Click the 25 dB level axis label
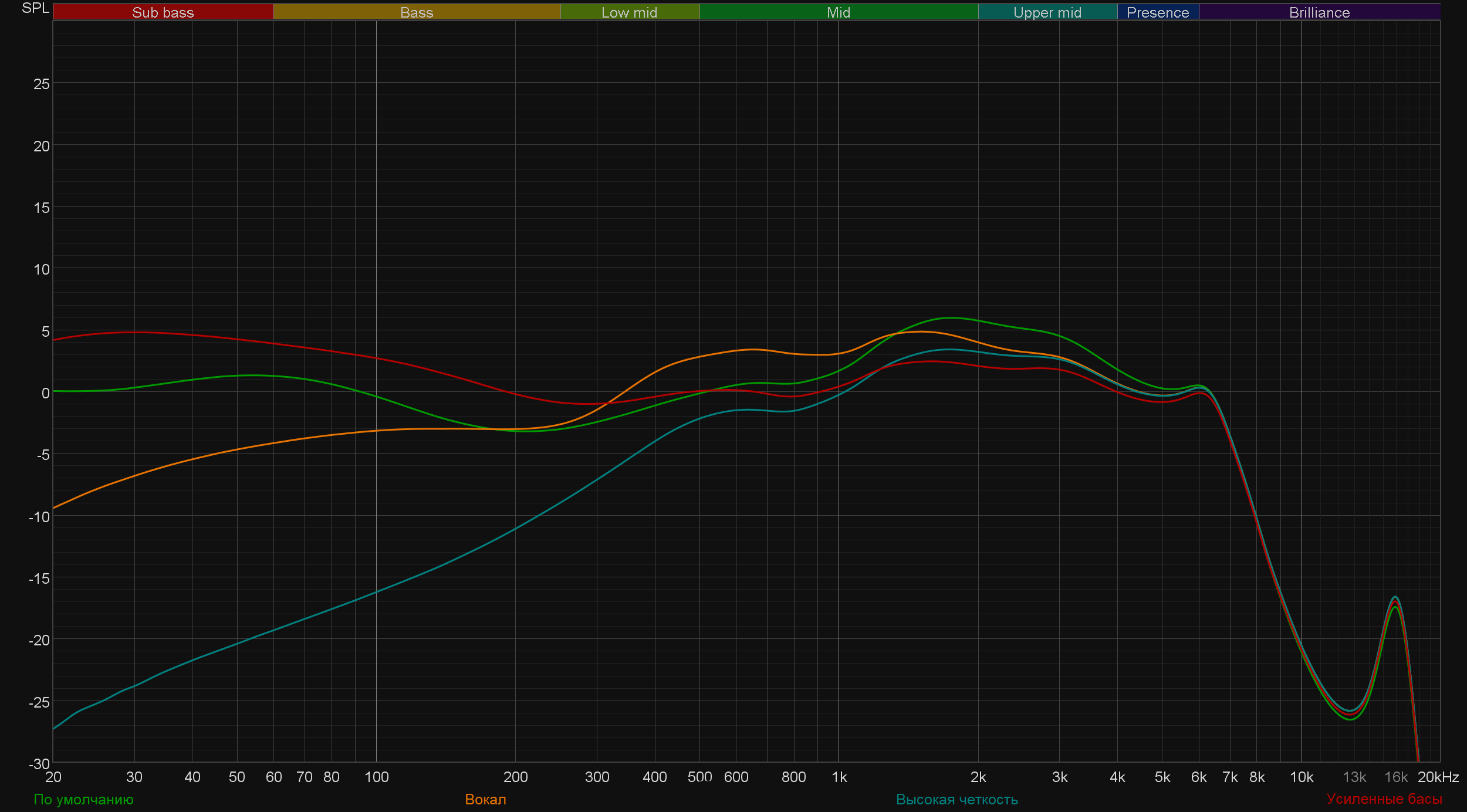This screenshot has width=1467, height=812. [x=42, y=84]
